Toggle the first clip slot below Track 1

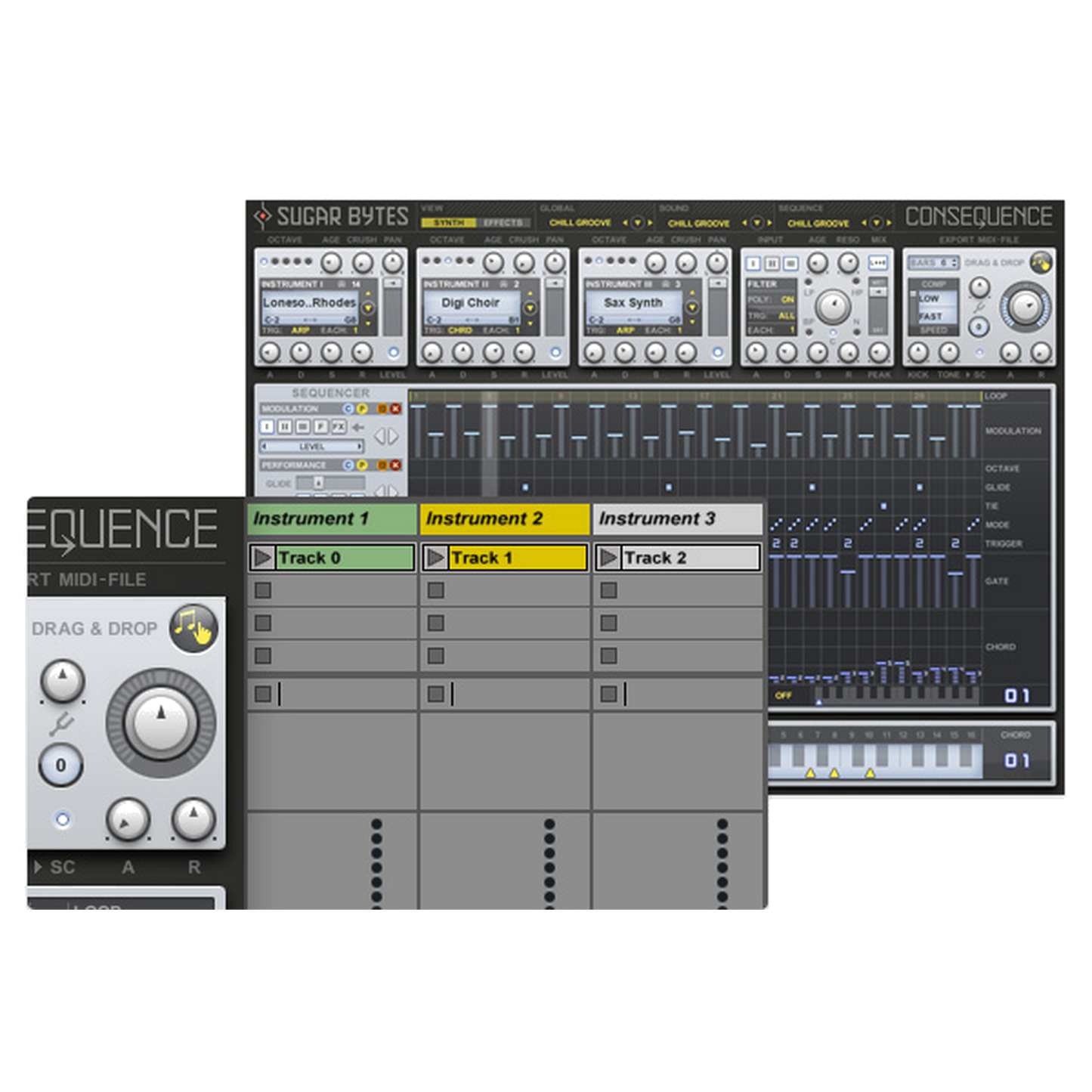click(x=435, y=590)
